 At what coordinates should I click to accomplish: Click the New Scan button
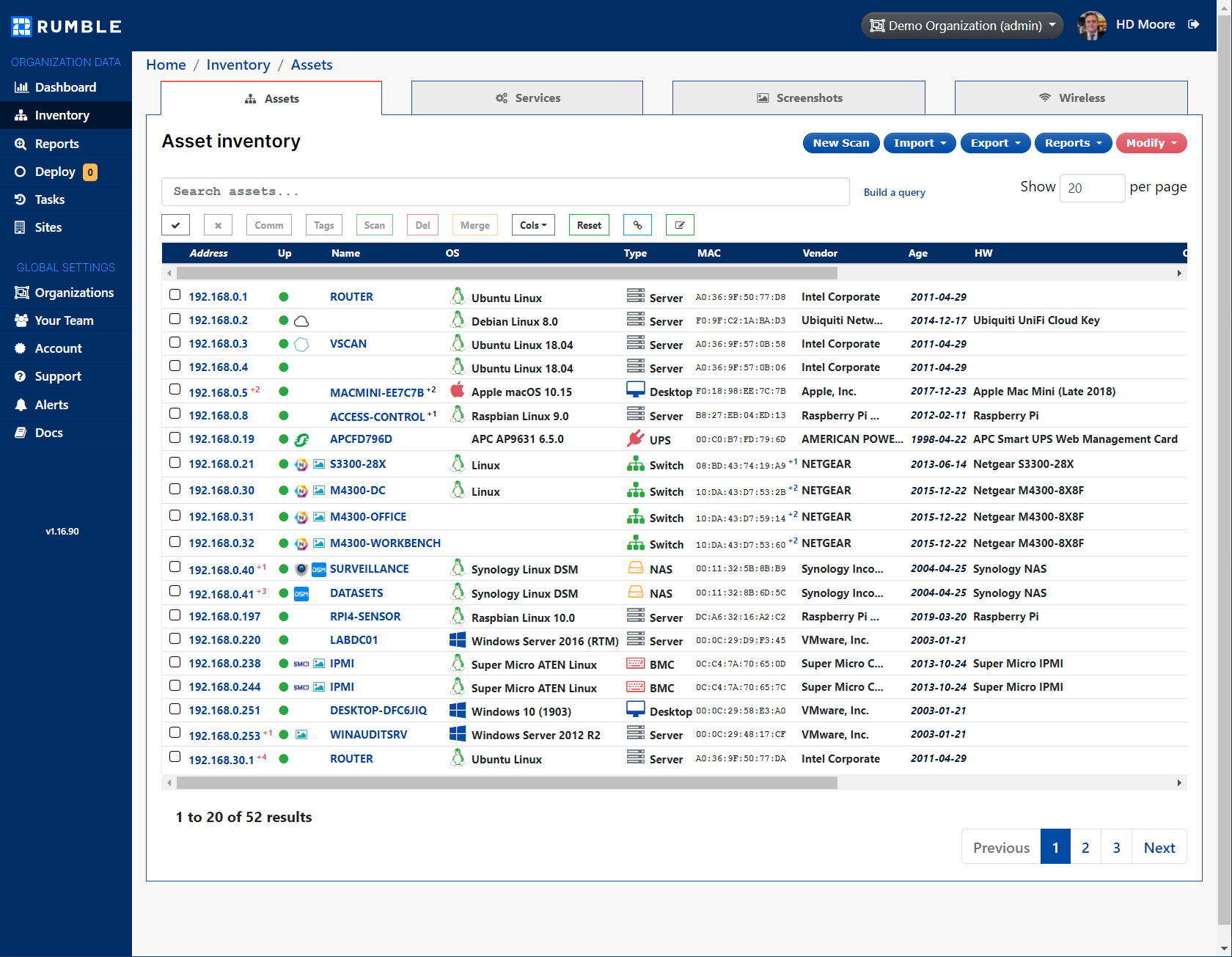coord(840,143)
